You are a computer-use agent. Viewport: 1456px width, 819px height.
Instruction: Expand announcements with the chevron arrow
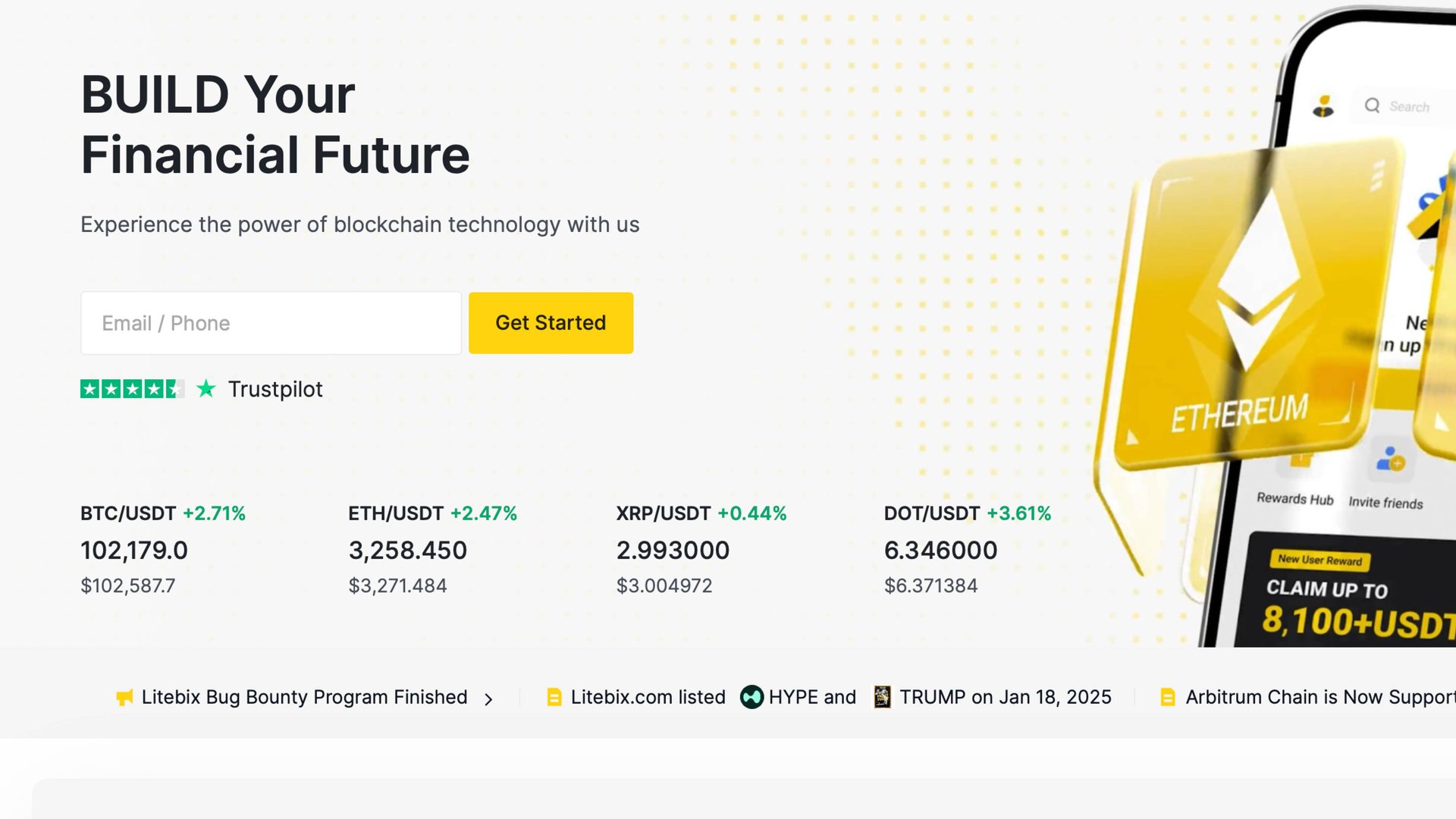point(488,698)
